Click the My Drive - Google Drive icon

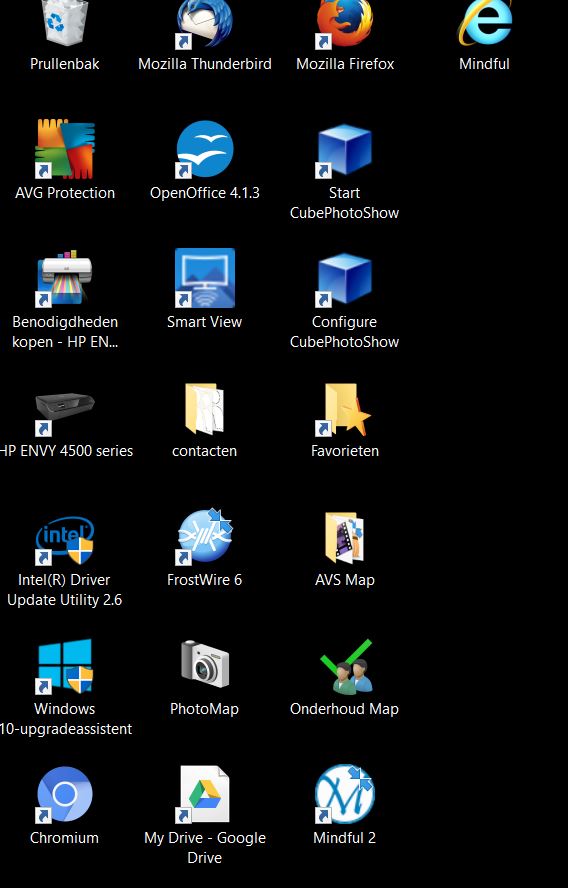[204, 794]
